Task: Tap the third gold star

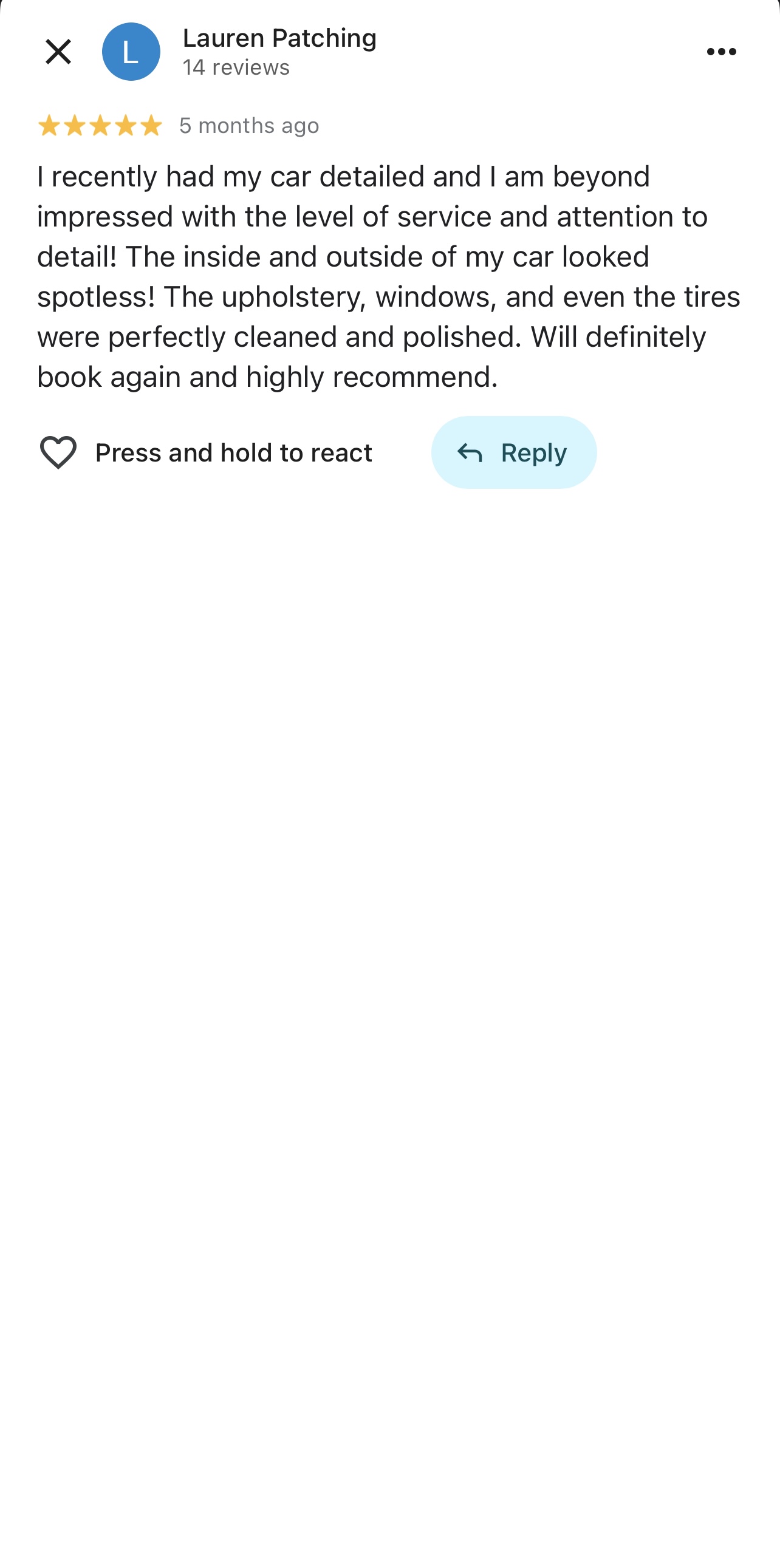Action: click(x=100, y=125)
